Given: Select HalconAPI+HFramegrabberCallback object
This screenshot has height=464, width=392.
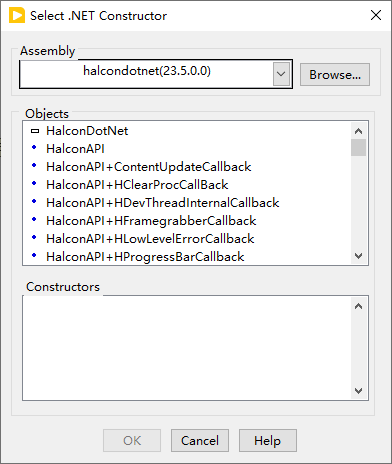Looking at the screenshot, I should (x=151, y=221).
